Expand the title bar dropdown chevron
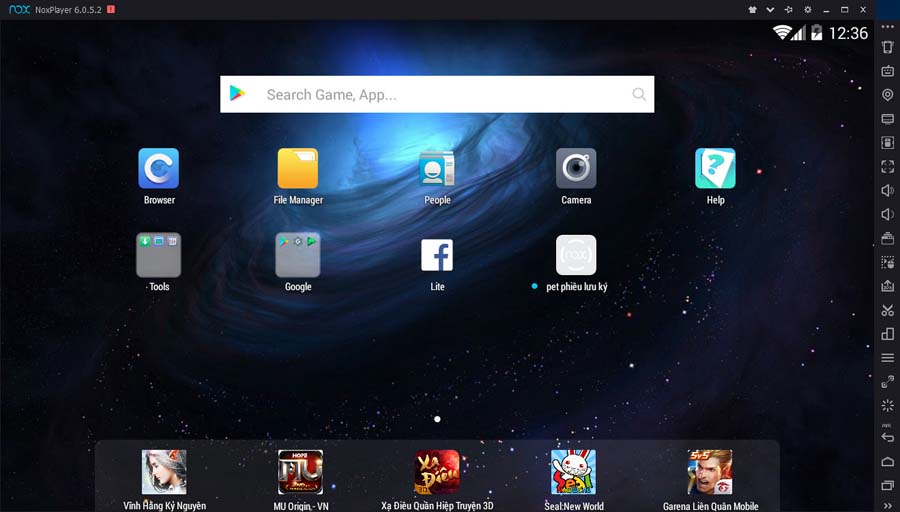 770,10
